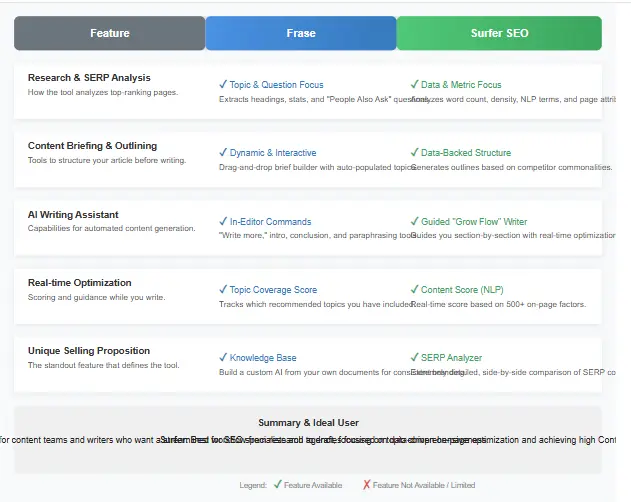
Task: Click the Frase column header
Action: click(x=301, y=33)
